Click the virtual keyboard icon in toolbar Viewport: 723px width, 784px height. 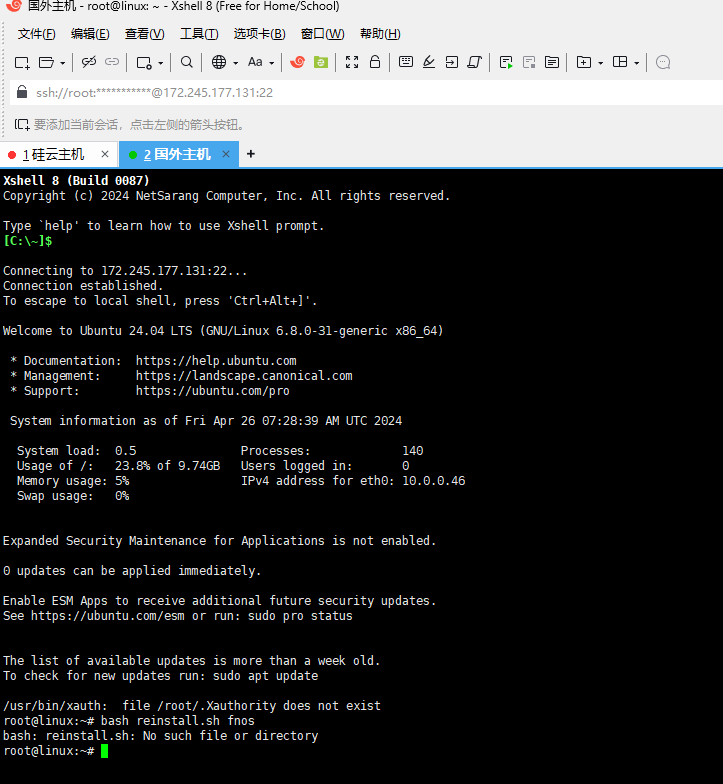(406, 62)
